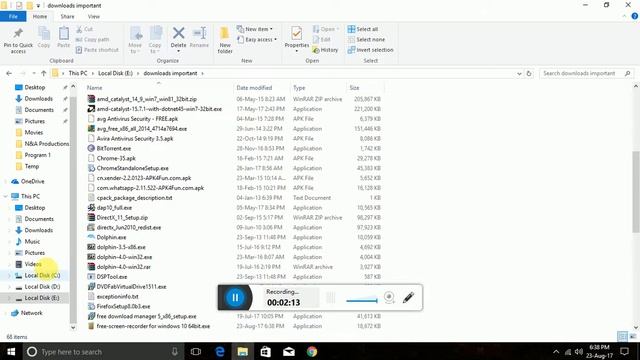Switch to the Home ribbon tab

click(x=40, y=16)
